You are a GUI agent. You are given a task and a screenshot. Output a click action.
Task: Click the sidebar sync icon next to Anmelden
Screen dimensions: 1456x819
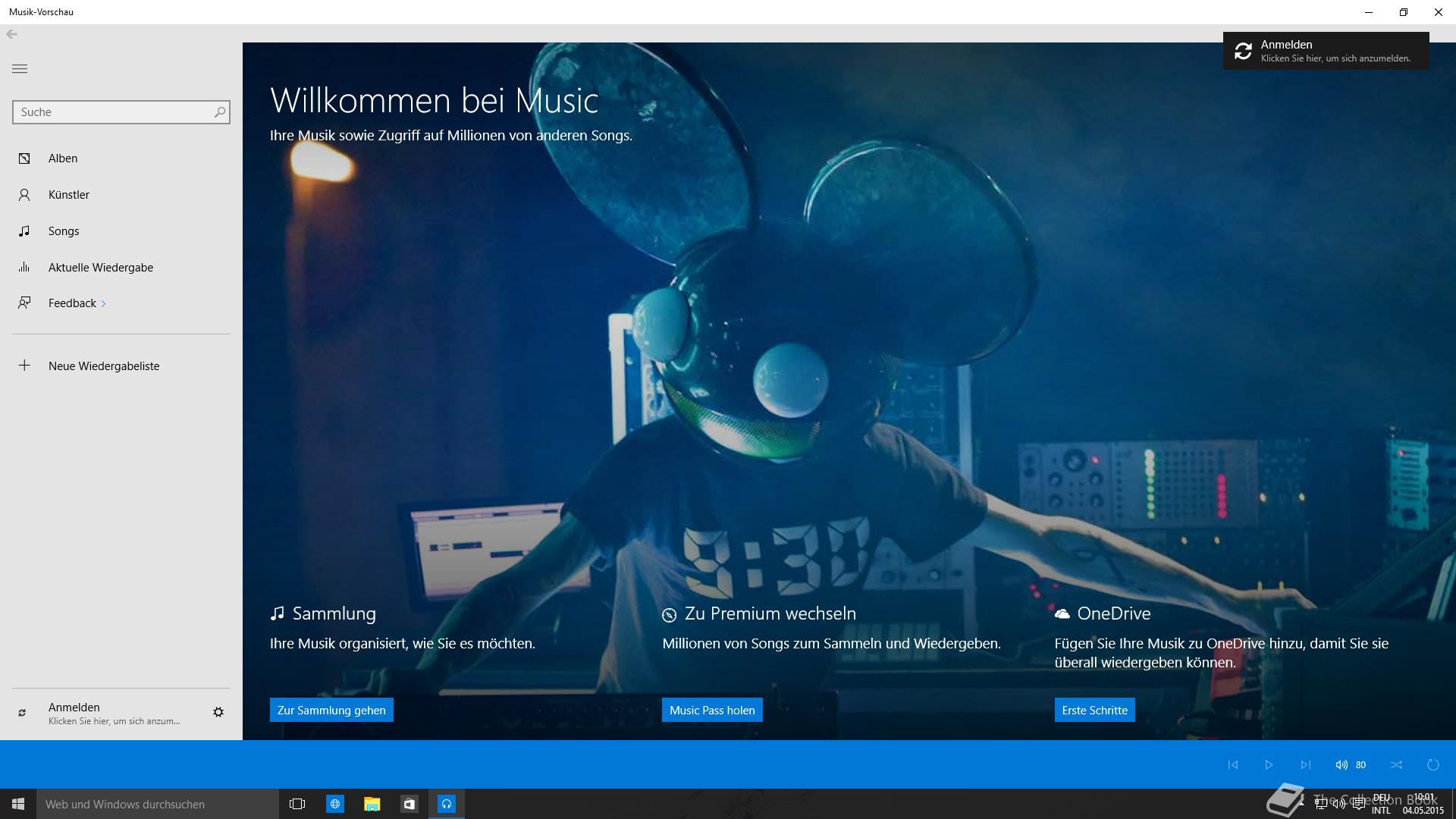22,713
